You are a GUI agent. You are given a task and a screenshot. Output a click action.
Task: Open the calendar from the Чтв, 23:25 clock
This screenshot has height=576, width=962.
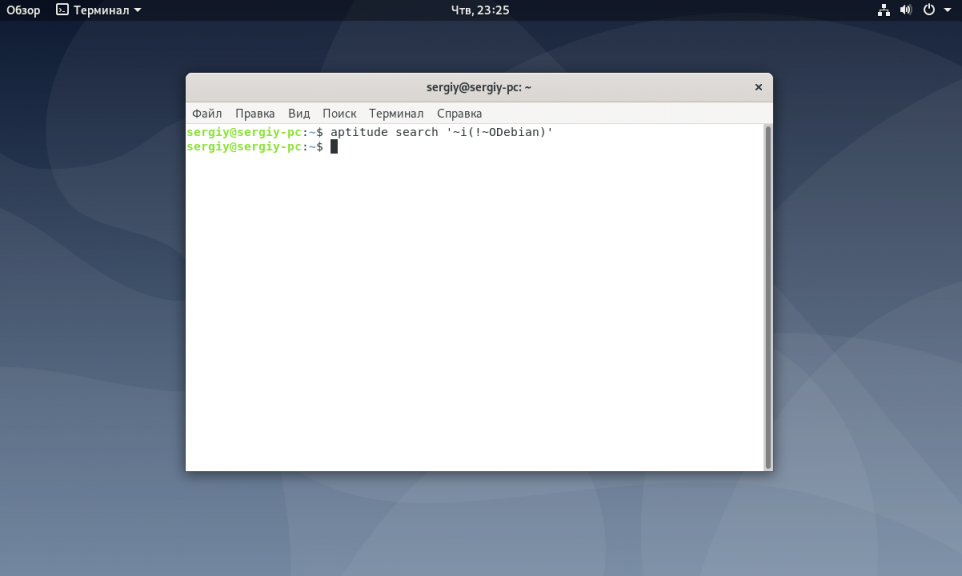click(481, 10)
